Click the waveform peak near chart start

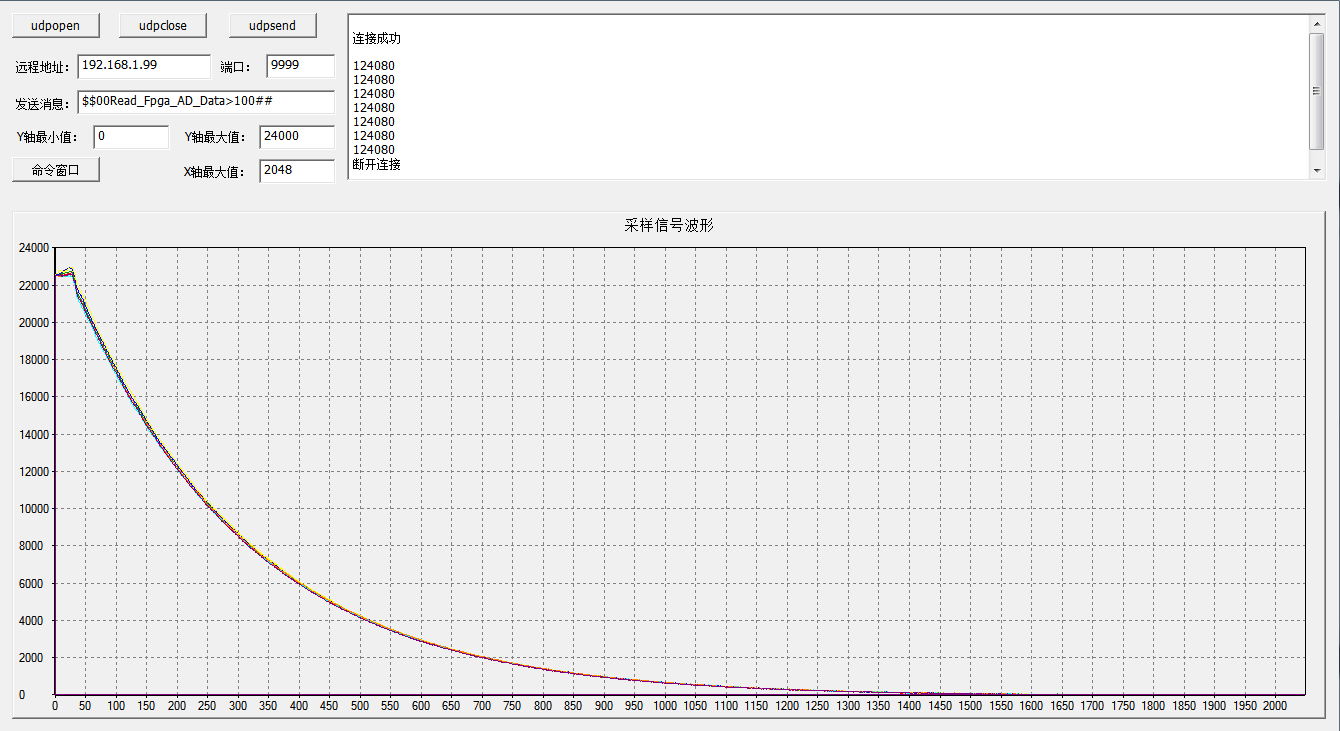68,270
